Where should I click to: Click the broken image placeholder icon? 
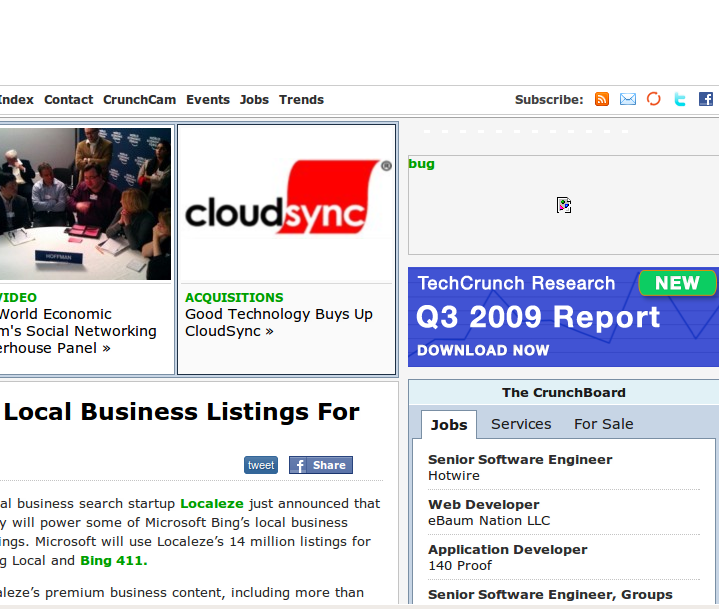pos(564,205)
